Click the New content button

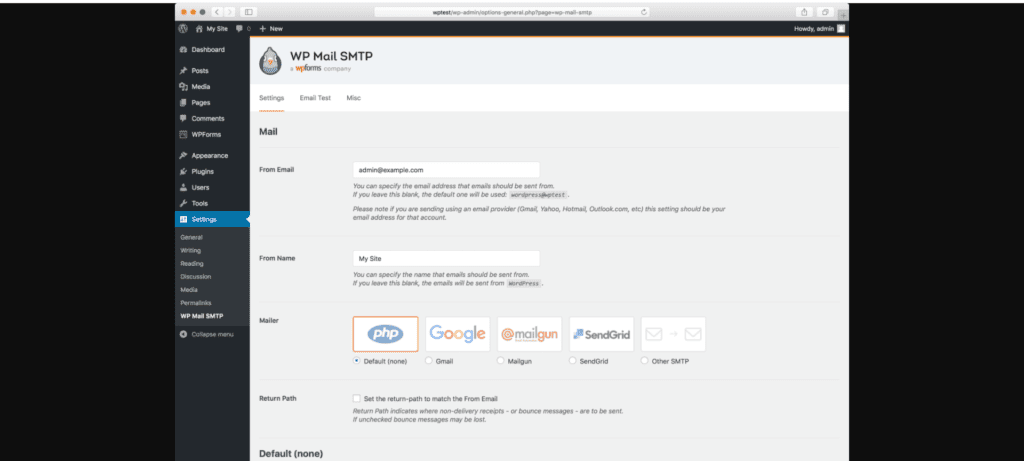pos(271,29)
